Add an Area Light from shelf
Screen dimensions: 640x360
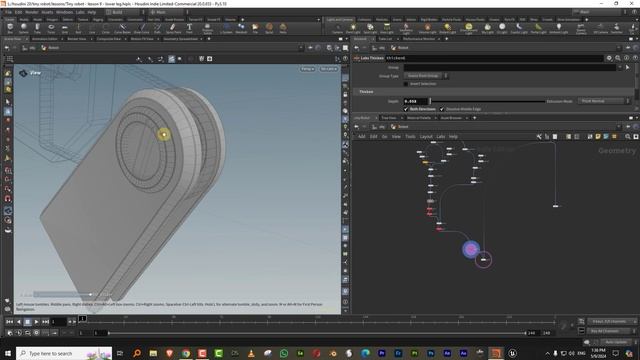coord(387,28)
